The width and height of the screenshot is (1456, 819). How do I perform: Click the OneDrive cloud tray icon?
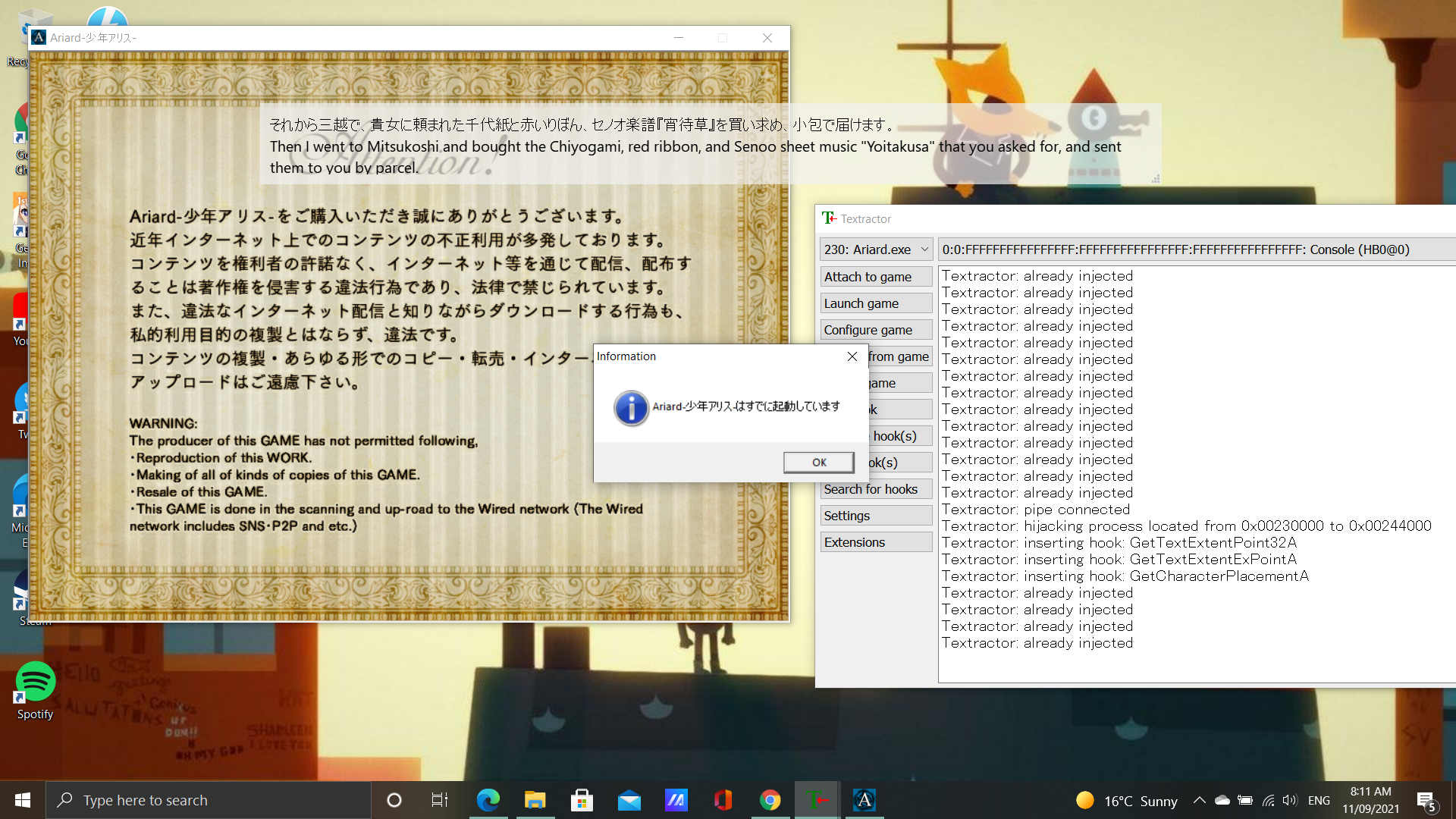click(1222, 800)
